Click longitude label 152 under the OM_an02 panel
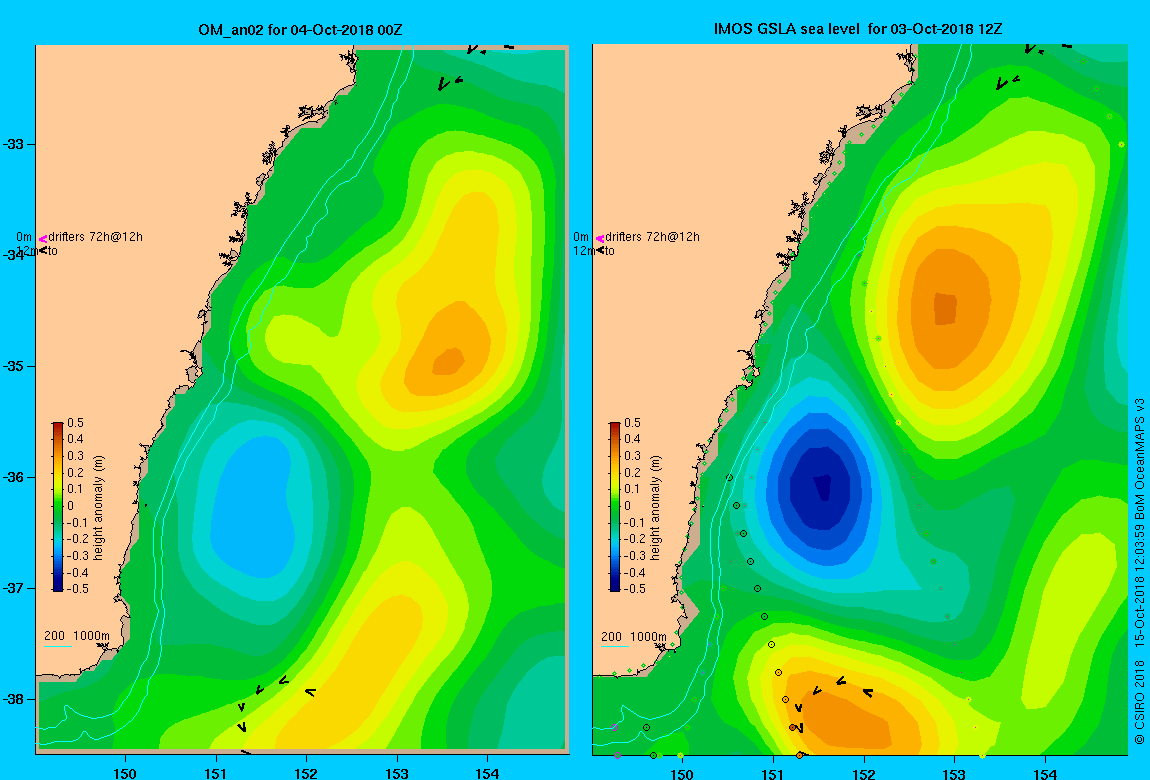The height and width of the screenshot is (780, 1150). [306, 773]
